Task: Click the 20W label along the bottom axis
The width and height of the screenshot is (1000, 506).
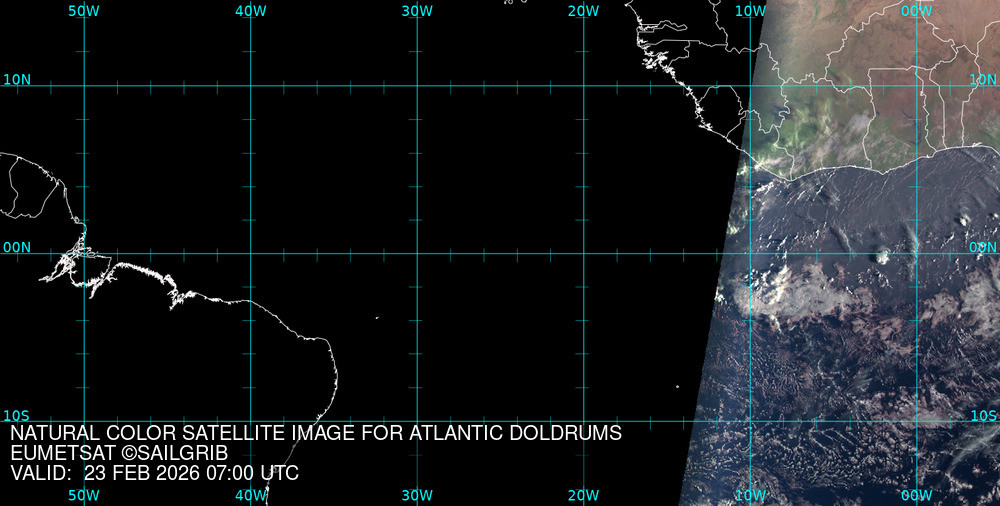Action: [x=583, y=495]
